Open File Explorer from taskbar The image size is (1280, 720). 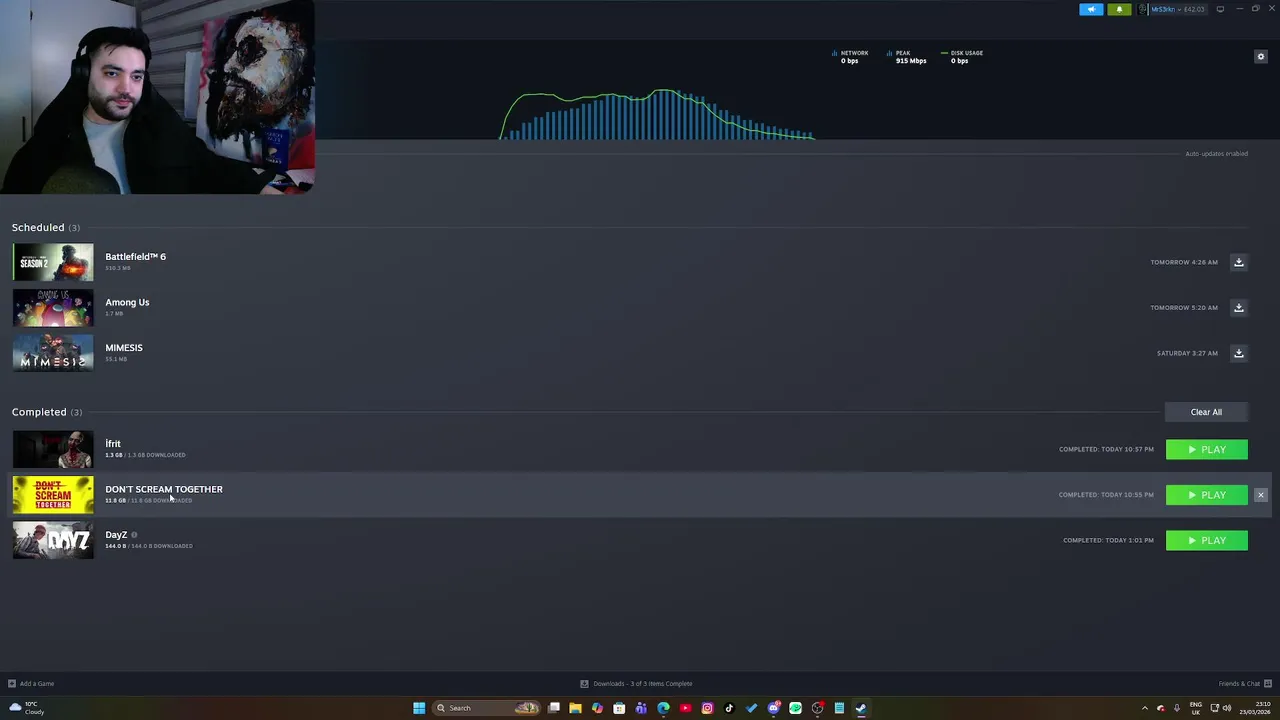575,708
